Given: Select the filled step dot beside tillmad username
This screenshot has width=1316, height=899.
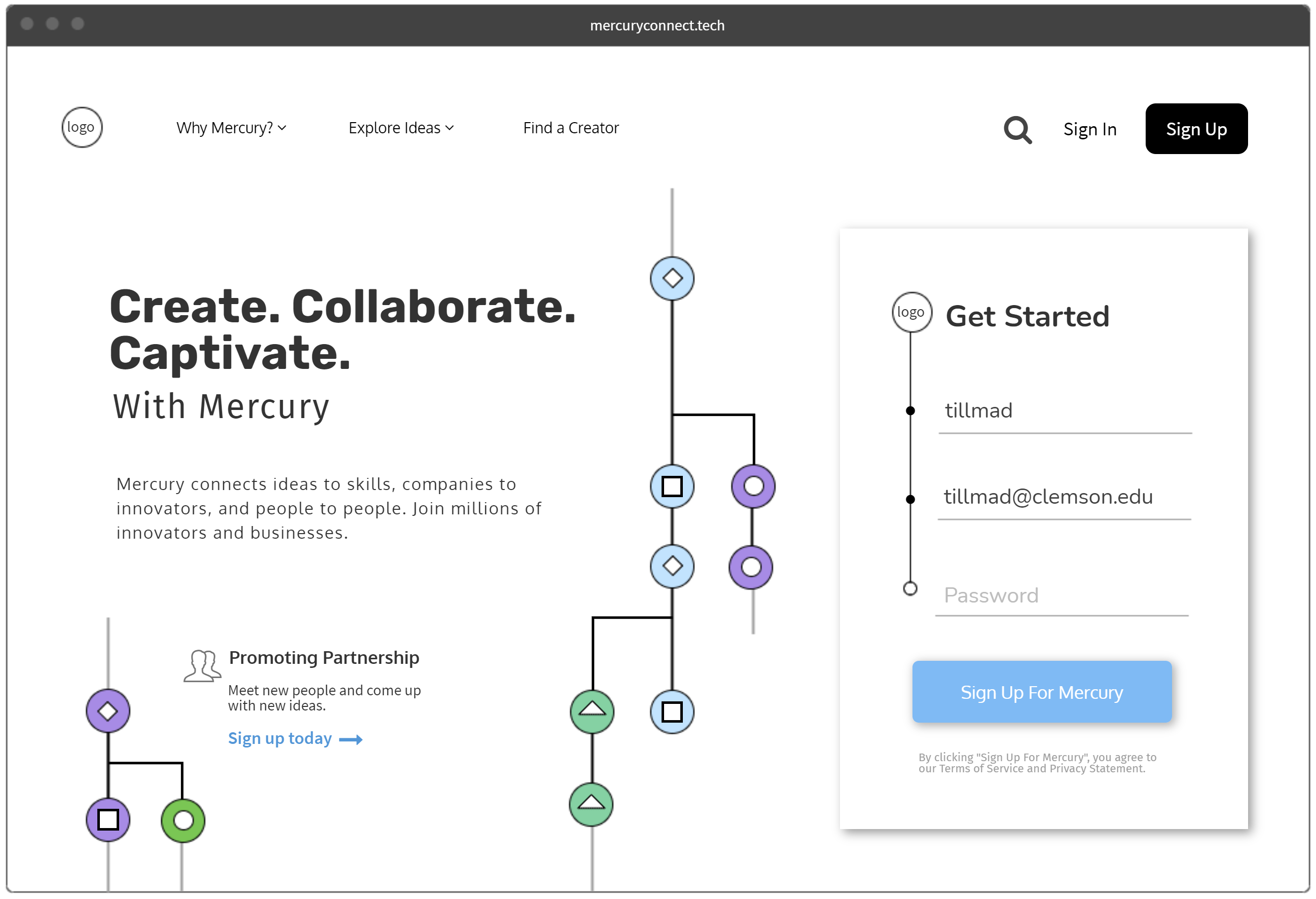Looking at the screenshot, I should (x=910, y=411).
